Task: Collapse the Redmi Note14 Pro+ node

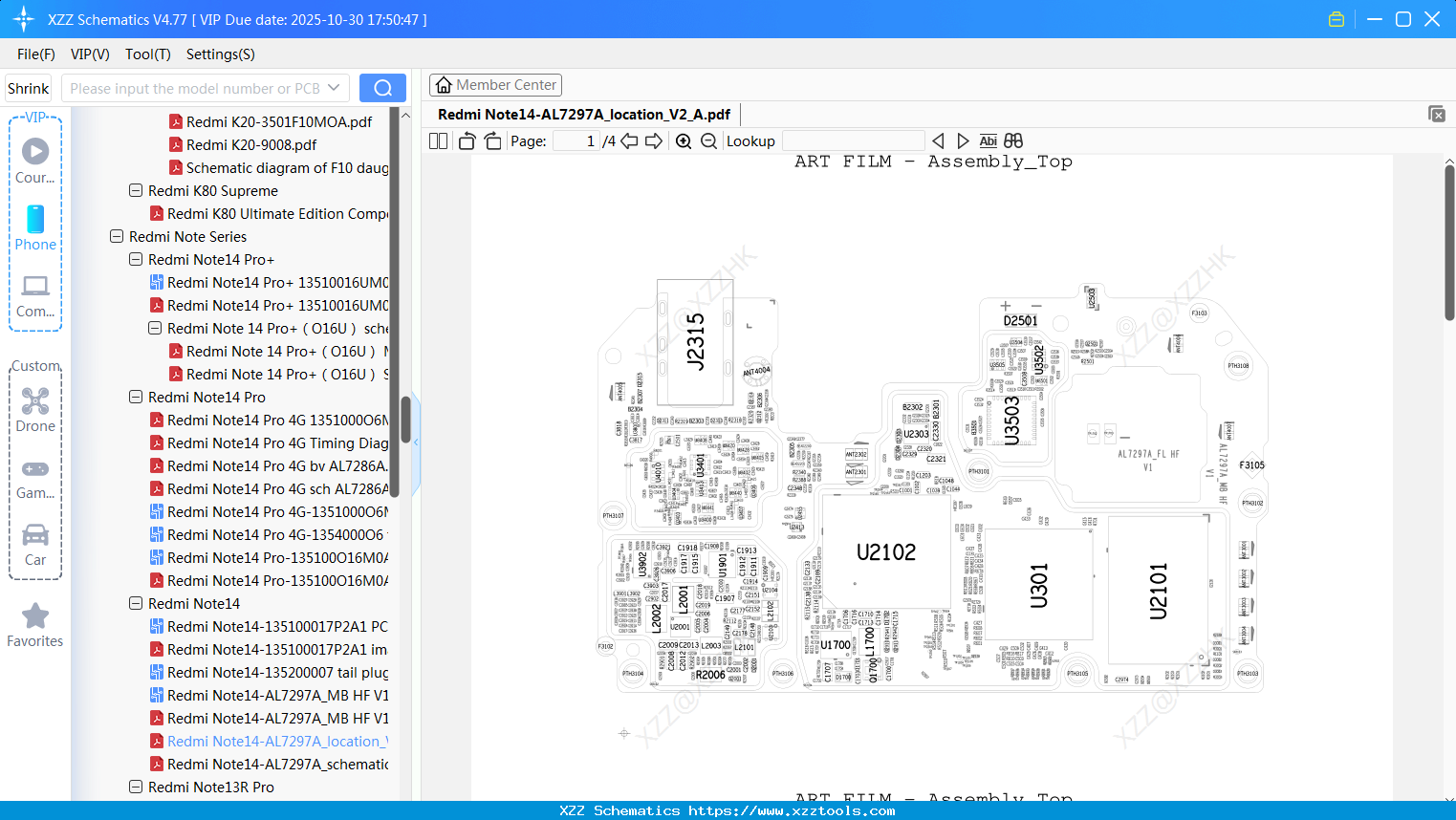Action: 135,259
